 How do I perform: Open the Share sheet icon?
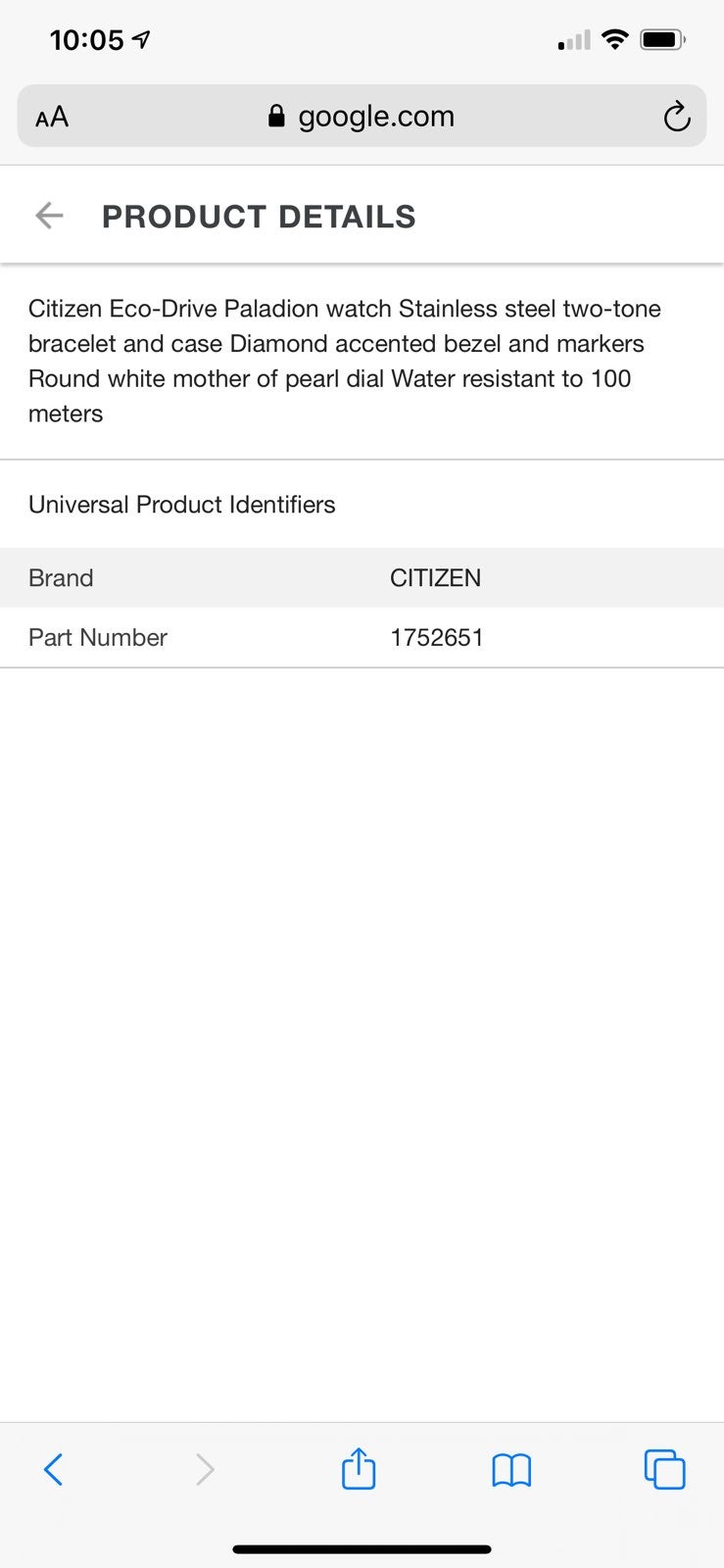(359, 1467)
